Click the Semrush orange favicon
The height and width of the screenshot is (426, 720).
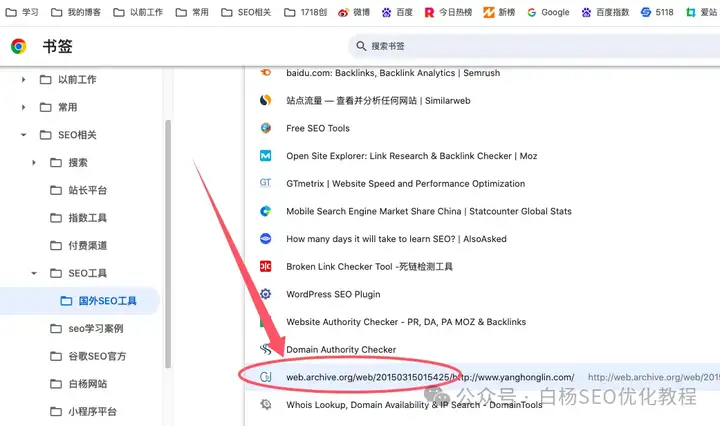[x=265, y=72]
